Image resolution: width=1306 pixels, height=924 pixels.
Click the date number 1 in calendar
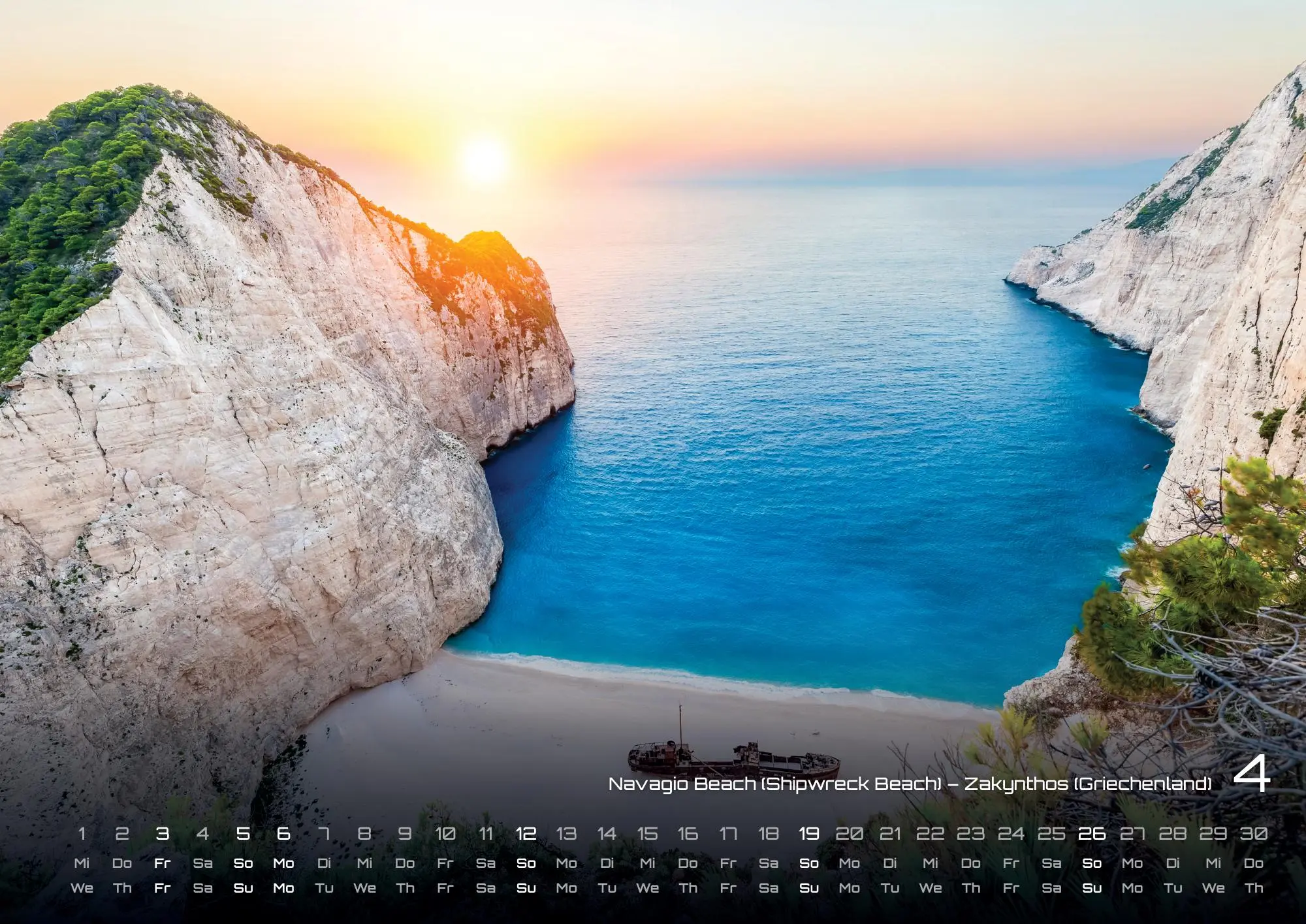pyautogui.click(x=82, y=834)
